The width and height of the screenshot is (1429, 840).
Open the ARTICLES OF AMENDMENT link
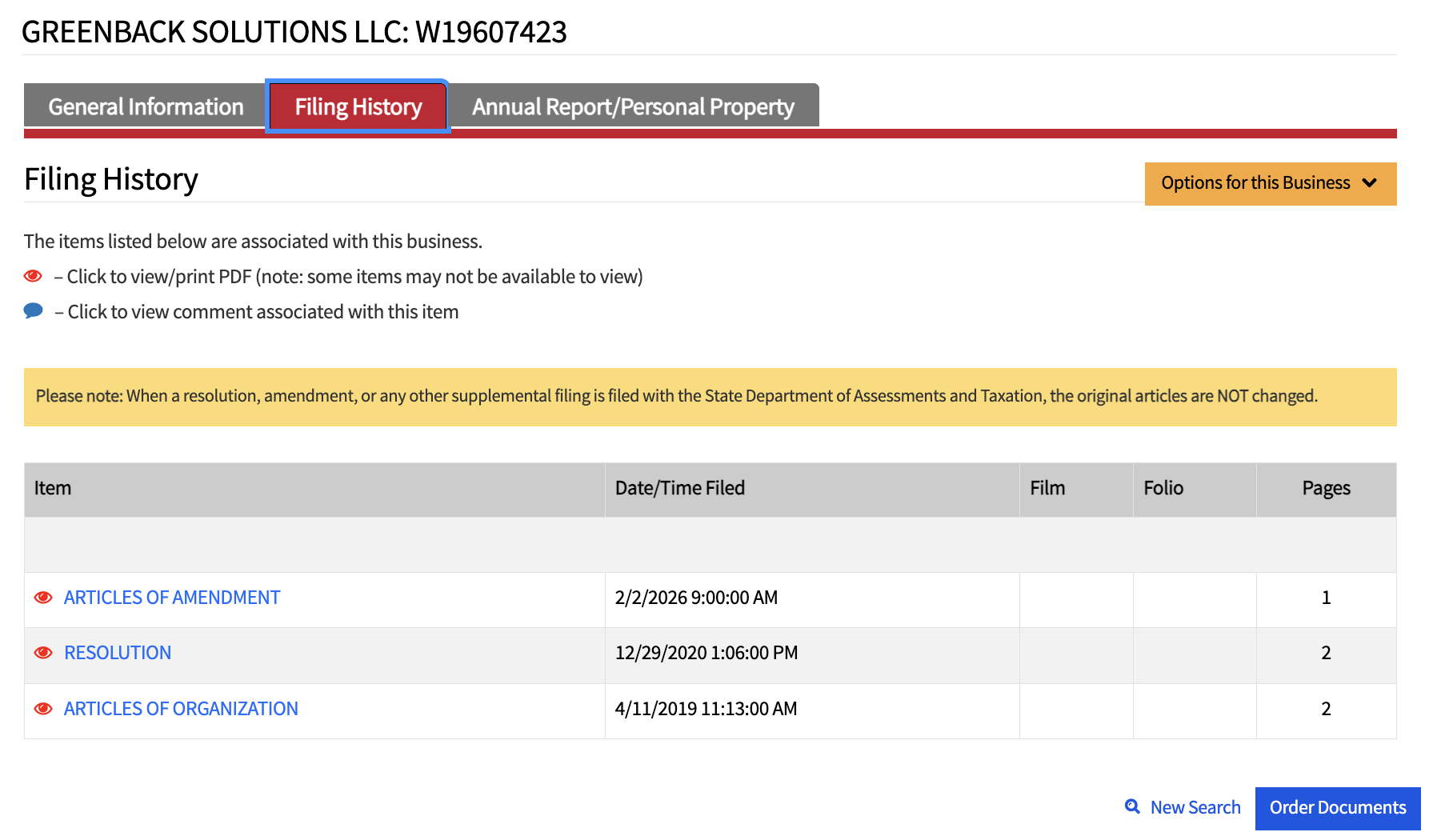(172, 598)
